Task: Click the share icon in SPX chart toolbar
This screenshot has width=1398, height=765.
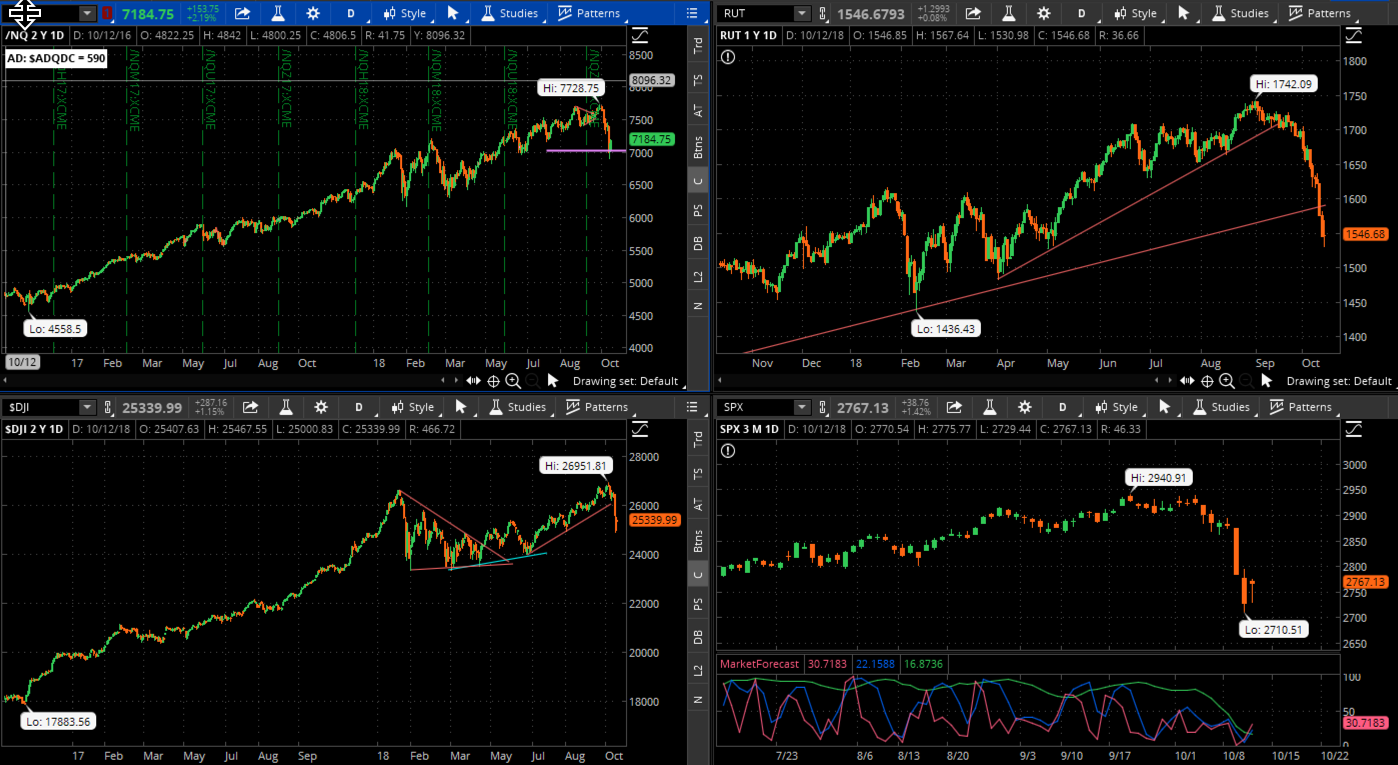Action: [x=953, y=407]
